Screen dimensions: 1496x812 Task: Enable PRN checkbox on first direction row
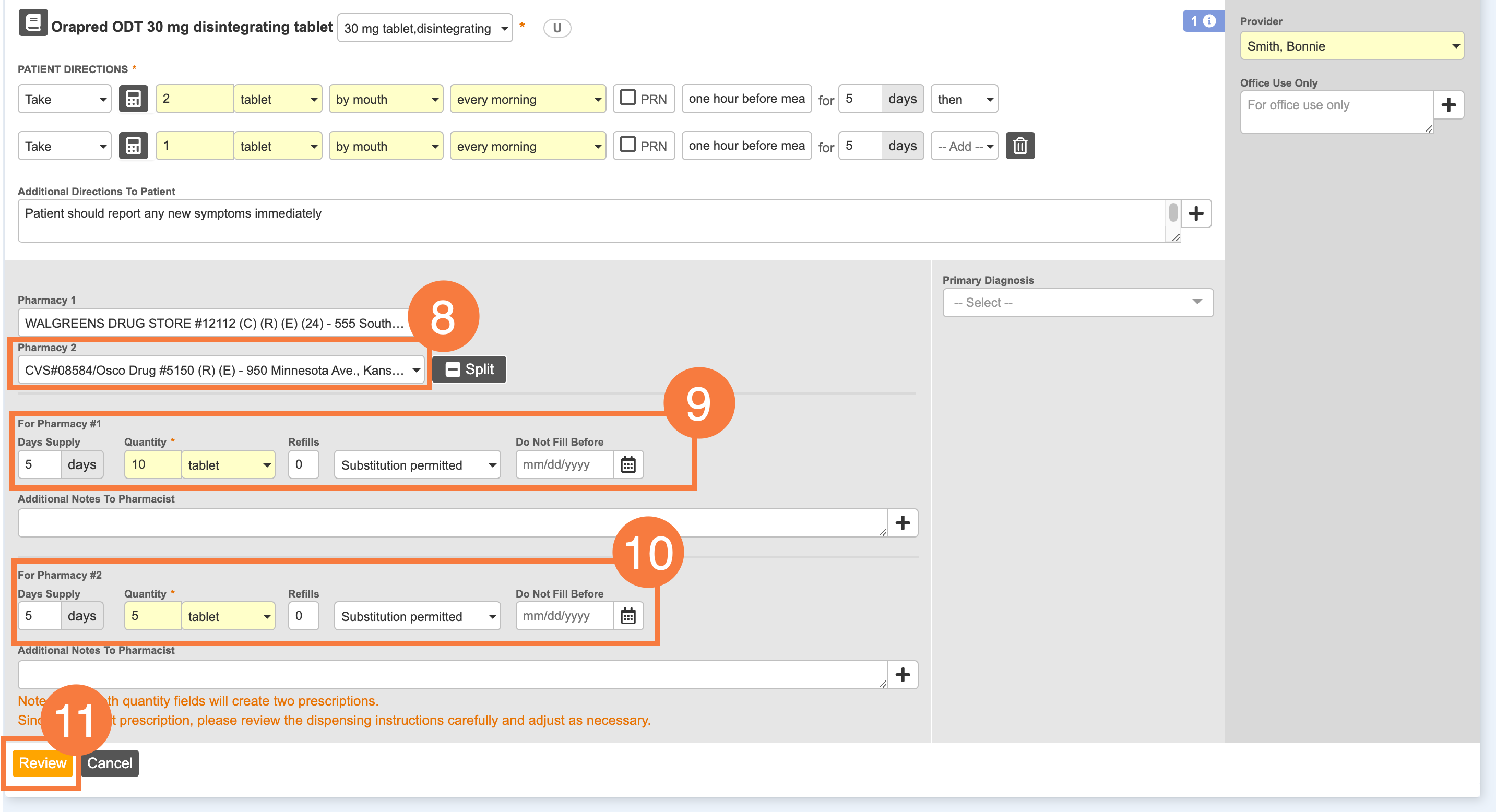click(x=627, y=98)
